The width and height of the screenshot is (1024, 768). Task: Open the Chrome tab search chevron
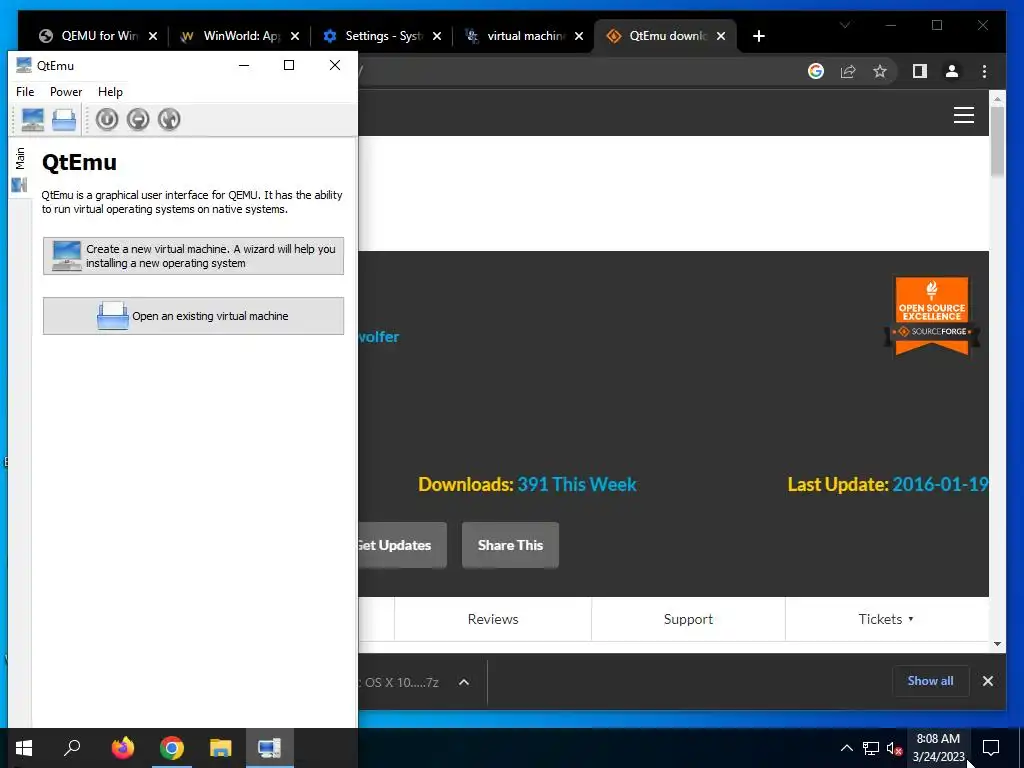pos(844,25)
